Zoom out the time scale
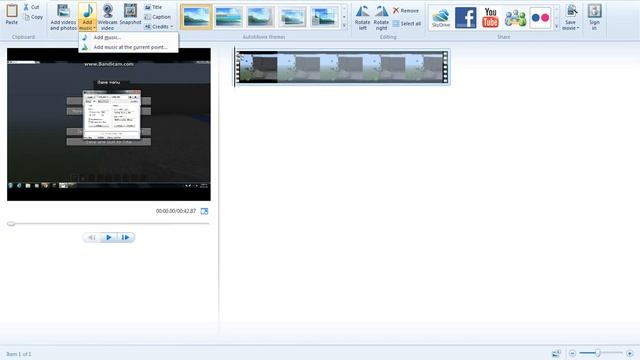The image size is (640, 360). tap(572, 353)
